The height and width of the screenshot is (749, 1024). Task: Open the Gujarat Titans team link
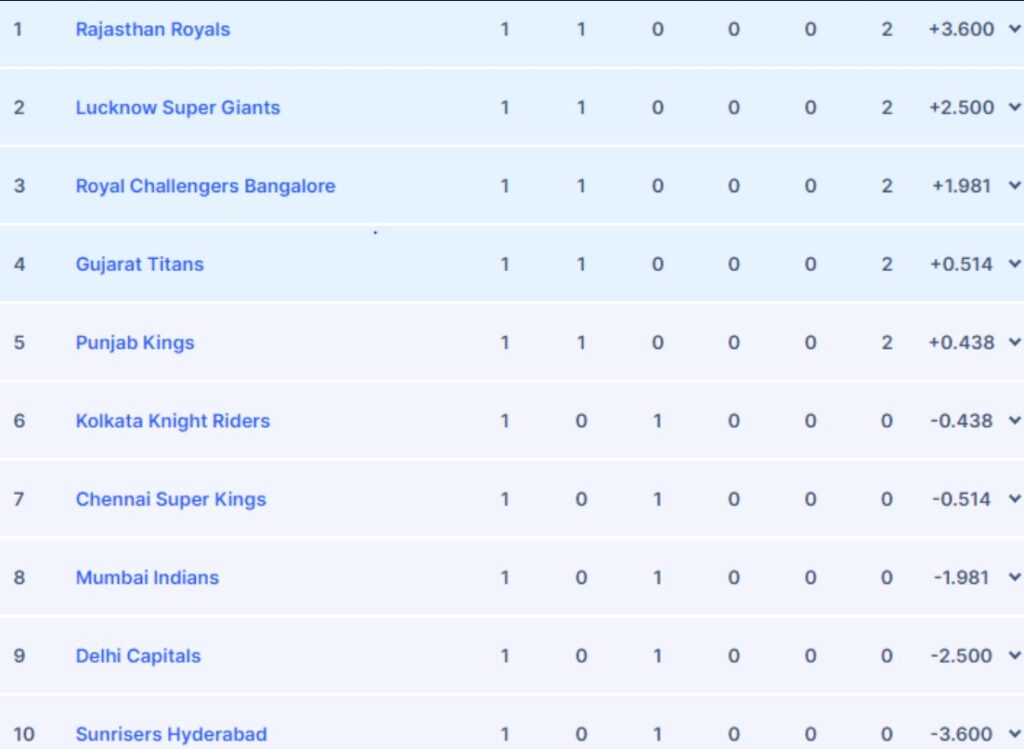[x=139, y=264]
